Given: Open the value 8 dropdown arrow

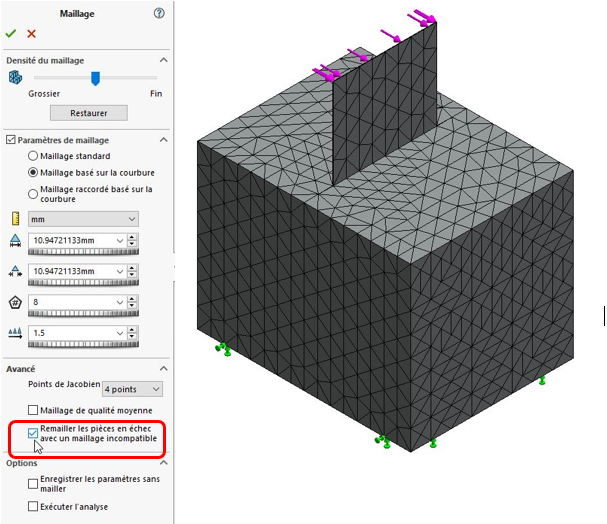Looking at the screenshot, I should pos(120,302).
